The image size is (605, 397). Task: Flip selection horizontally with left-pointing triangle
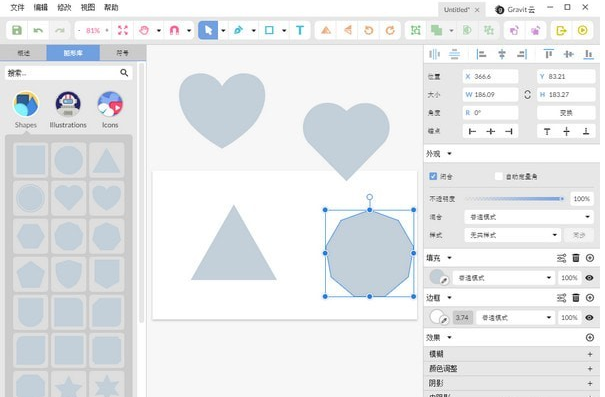coord(348,30)
